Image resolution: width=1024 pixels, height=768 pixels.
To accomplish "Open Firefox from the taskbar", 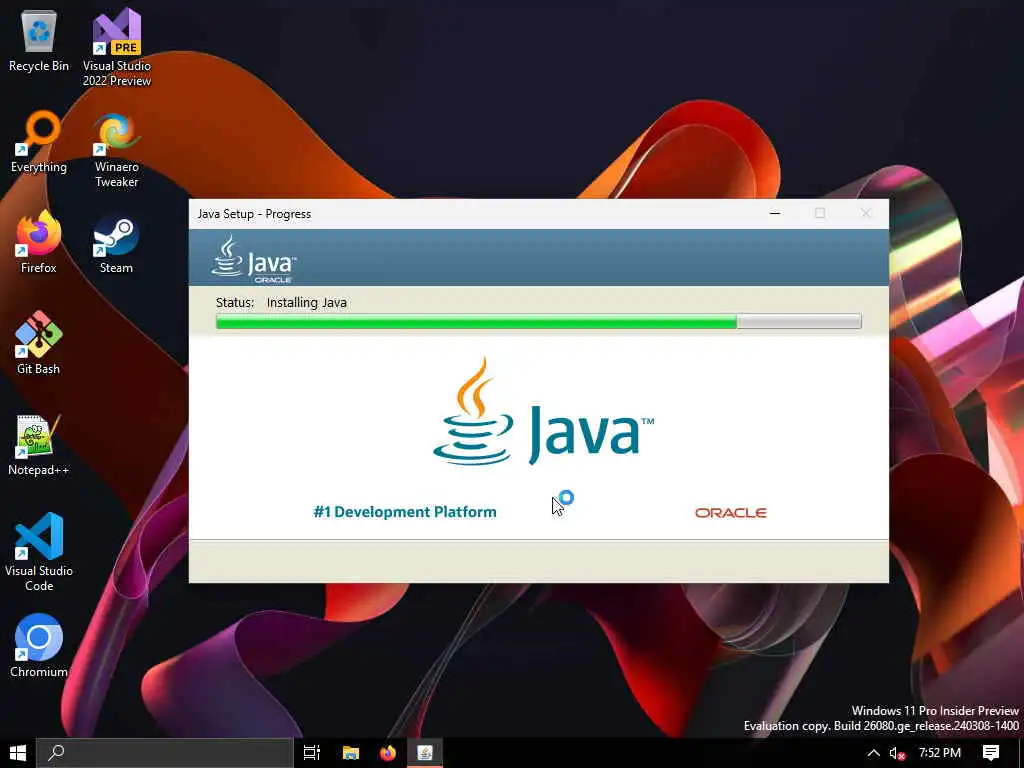I will 388,753.
